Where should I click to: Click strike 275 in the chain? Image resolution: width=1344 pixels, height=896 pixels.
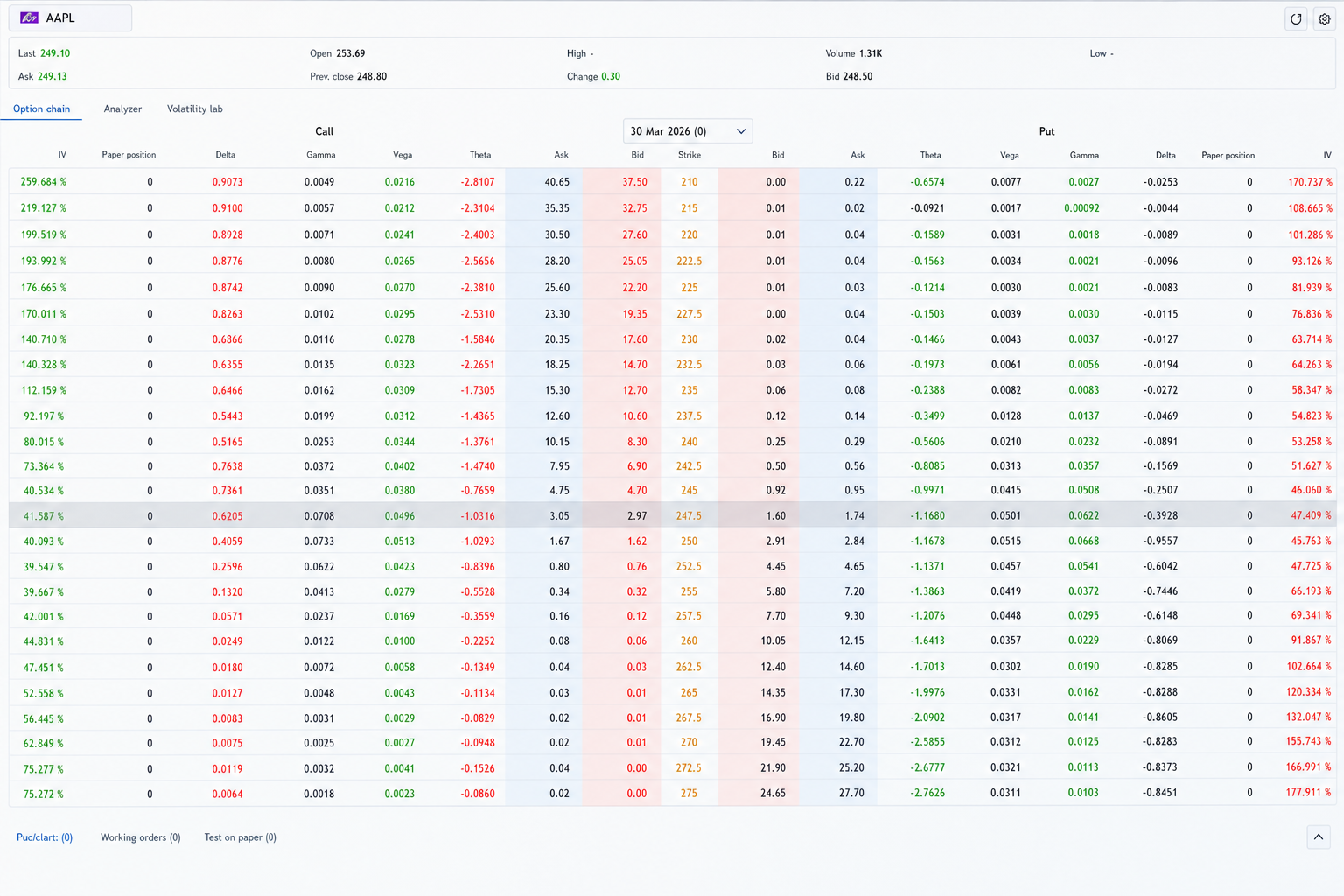689,794
